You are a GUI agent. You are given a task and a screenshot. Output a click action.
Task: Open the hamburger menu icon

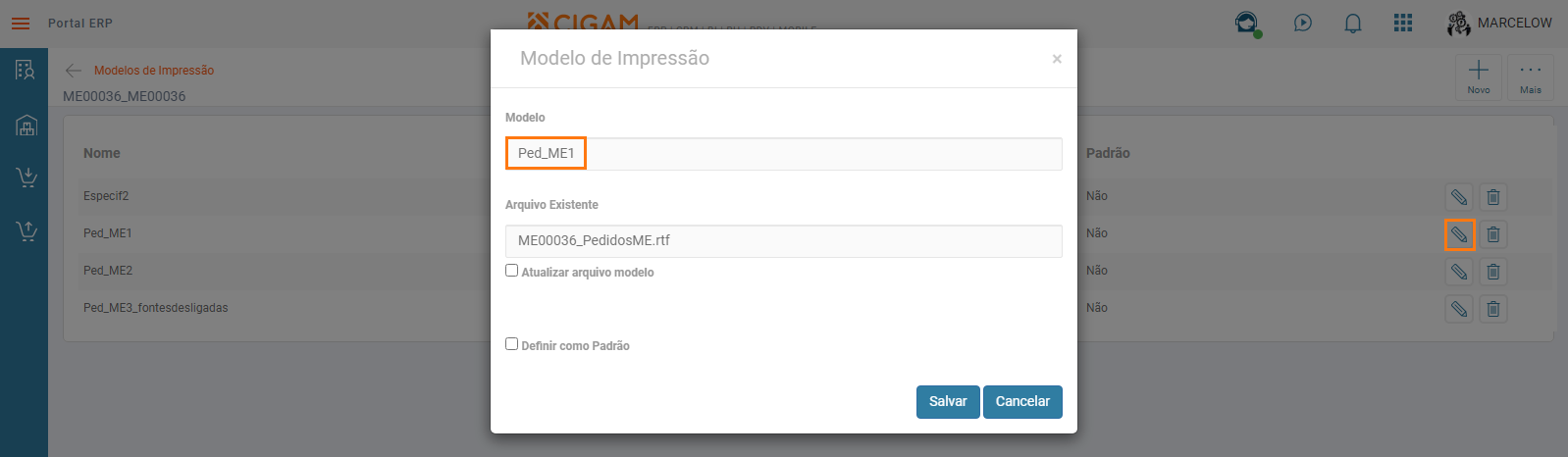click(x=21, y=24)
